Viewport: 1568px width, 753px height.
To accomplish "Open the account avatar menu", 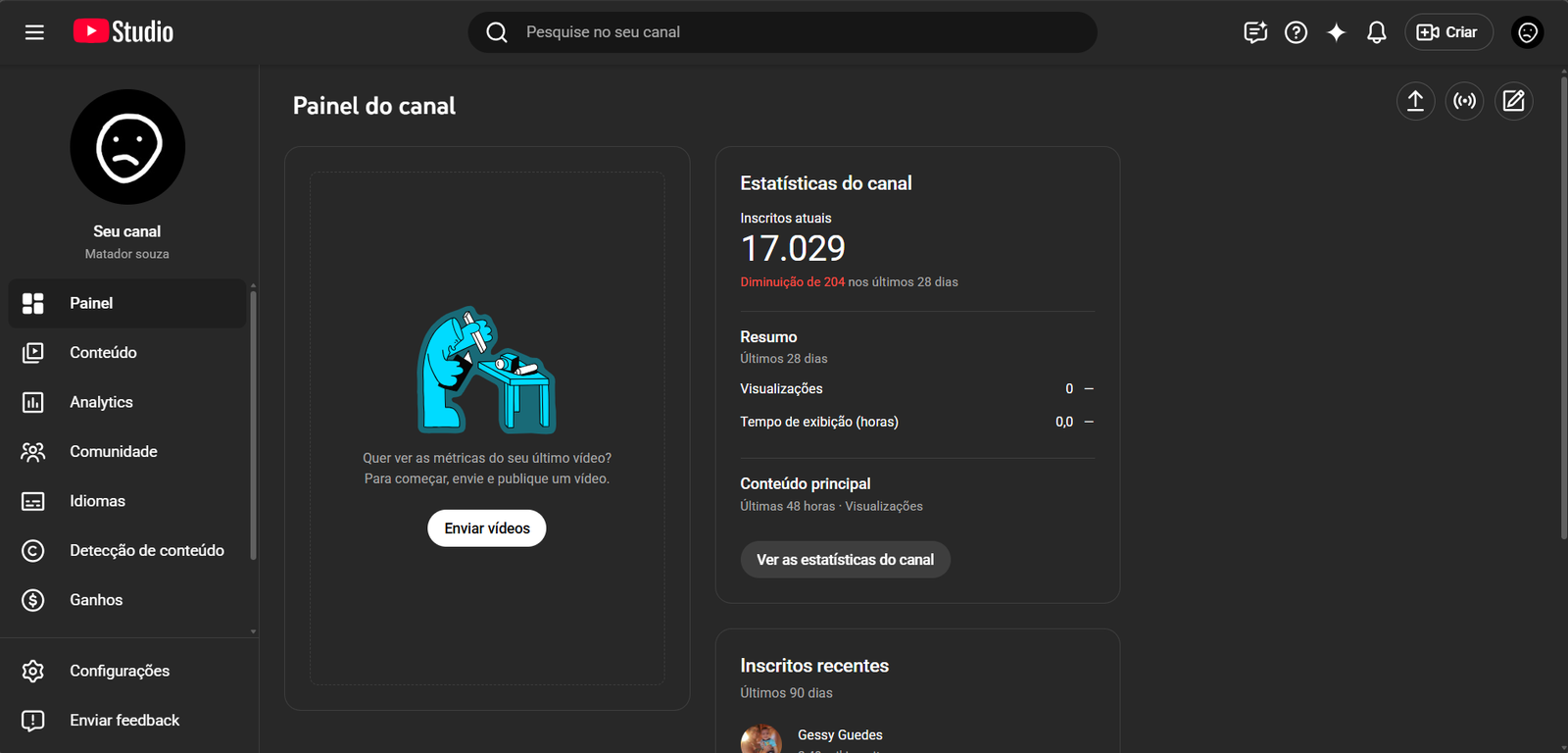I will coord(1527,32).
